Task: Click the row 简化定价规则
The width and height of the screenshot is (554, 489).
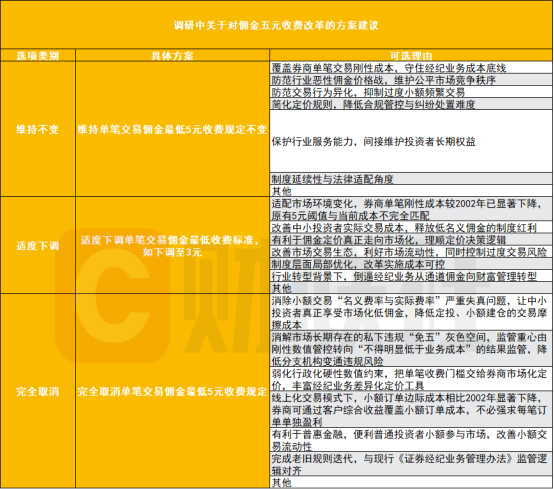Action: coord(411,104)
